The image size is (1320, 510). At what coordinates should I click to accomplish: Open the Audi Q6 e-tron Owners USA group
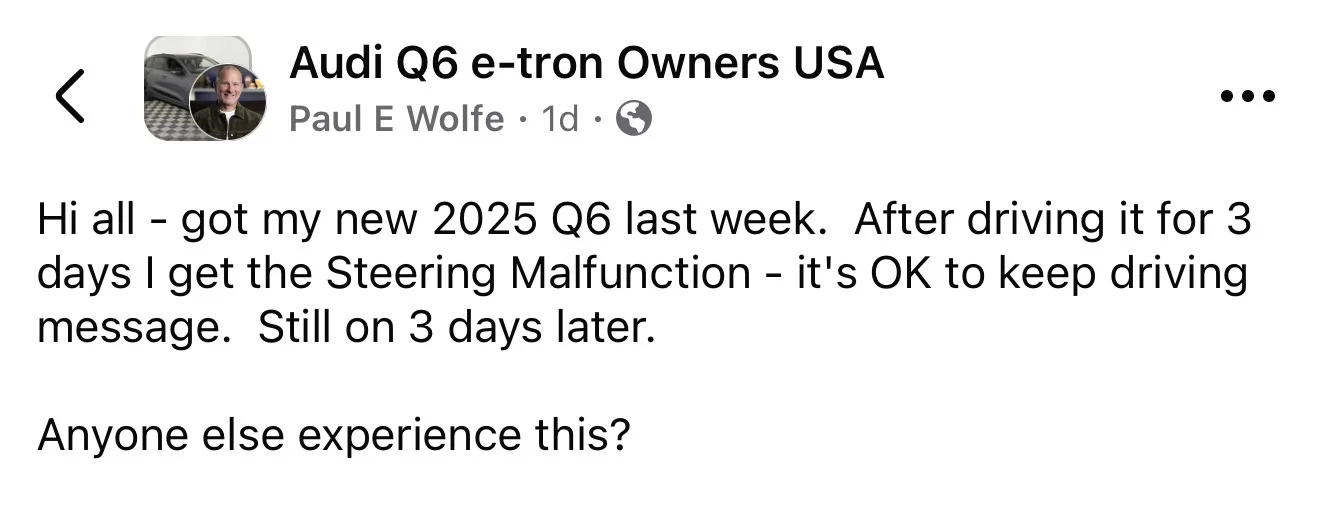tap(586, 64)
